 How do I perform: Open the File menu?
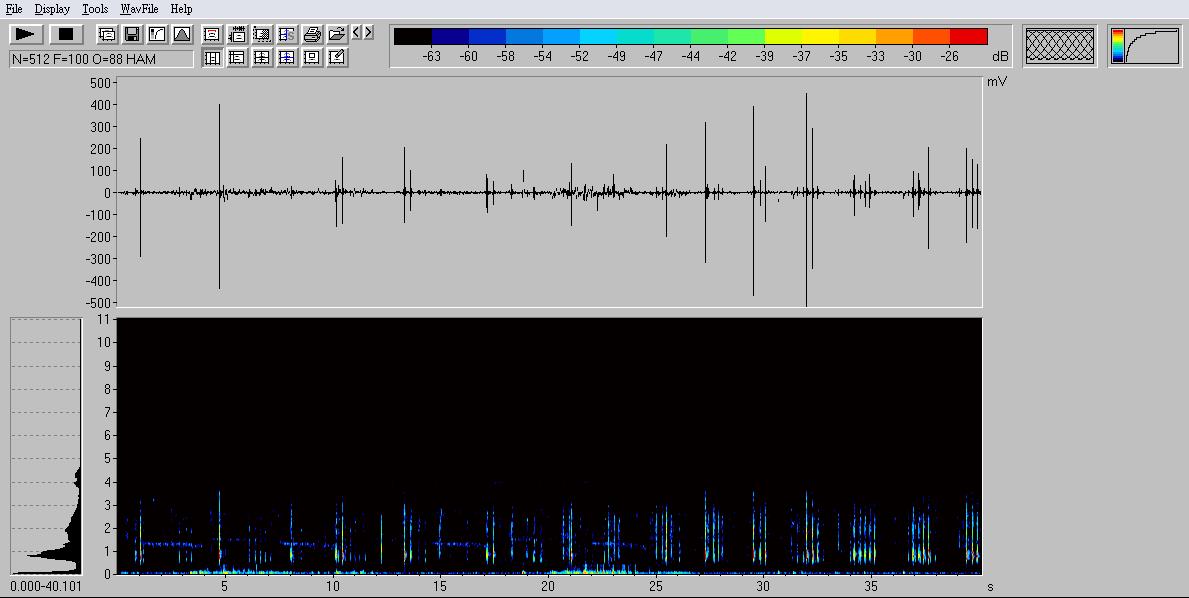(x=14, y=9)
